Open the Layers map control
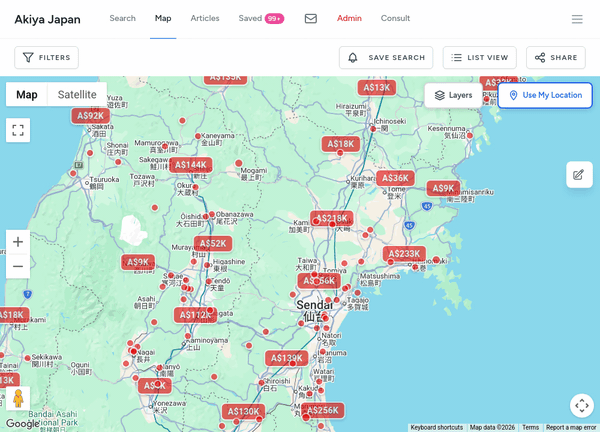 click(x=453, y=95)
